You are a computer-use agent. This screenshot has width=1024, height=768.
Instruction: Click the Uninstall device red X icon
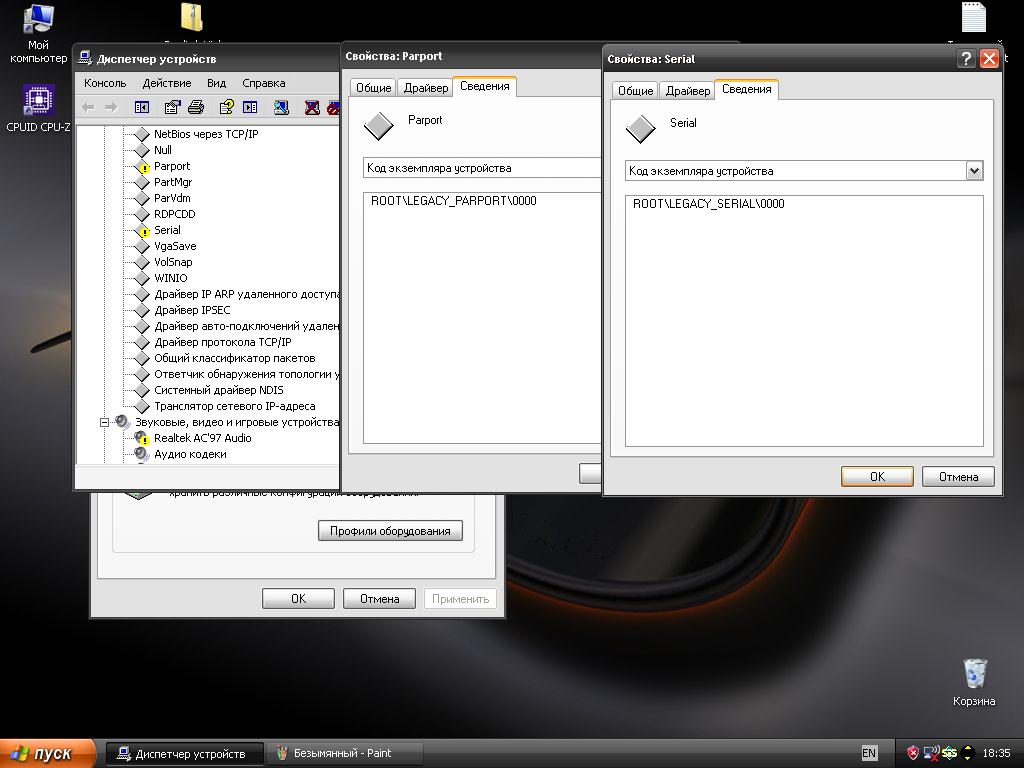[312, 107]
